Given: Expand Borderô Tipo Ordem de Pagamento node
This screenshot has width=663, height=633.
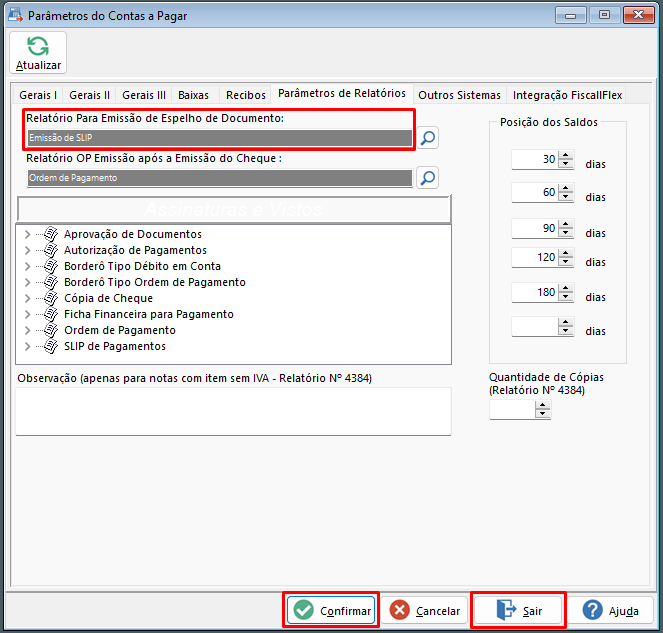Looking at the screenshot, I should (27, 282).
